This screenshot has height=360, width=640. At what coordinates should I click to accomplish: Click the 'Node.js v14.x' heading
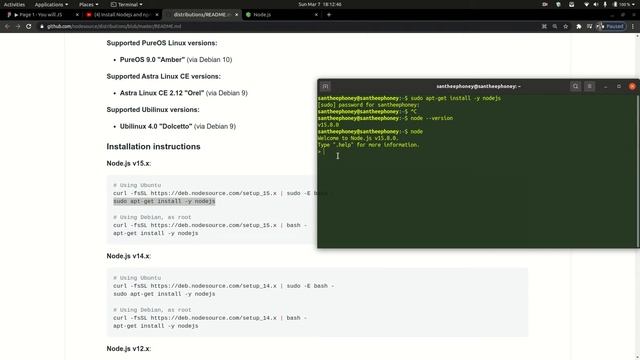[129, 256]
